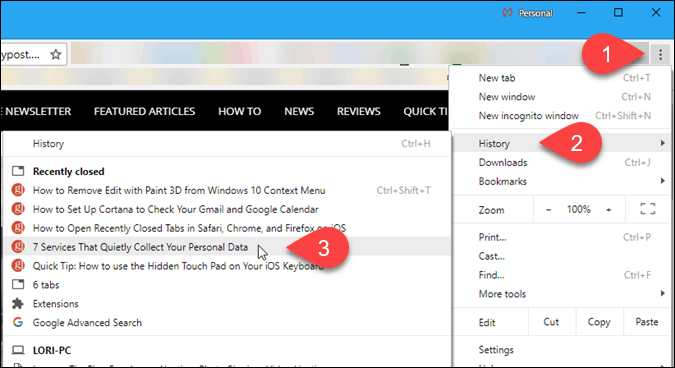Increase zoom with the plus button
675x368 pixels.
coord(609,210)
